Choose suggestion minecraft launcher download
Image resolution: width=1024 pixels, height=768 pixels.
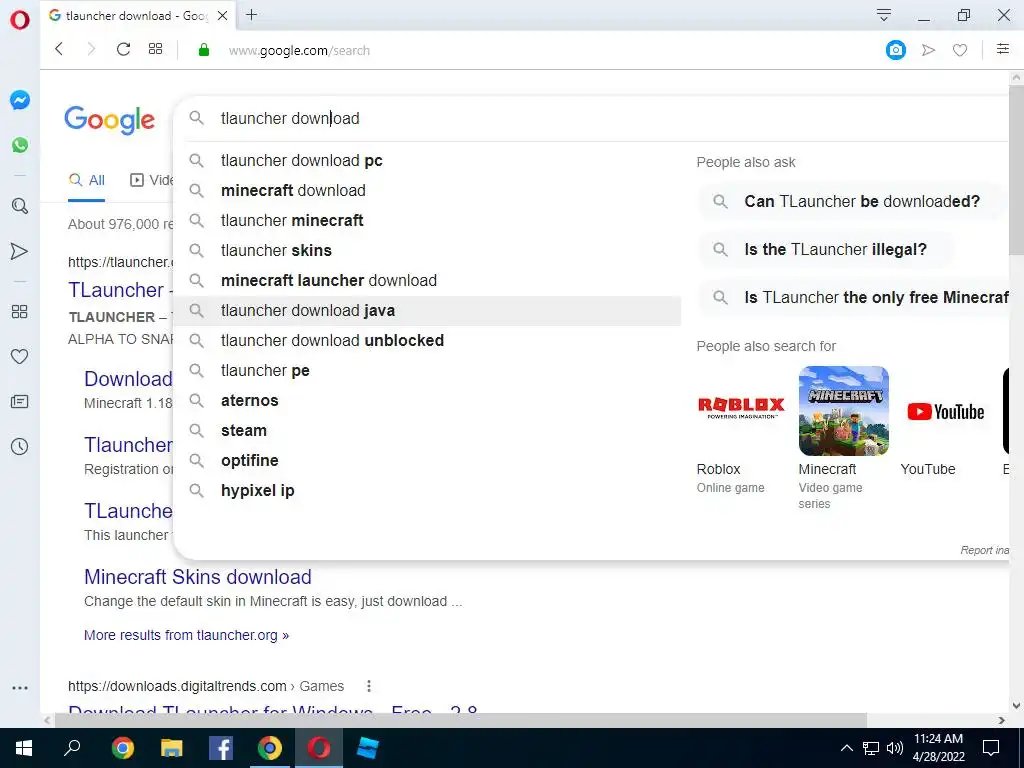point(427,281)
